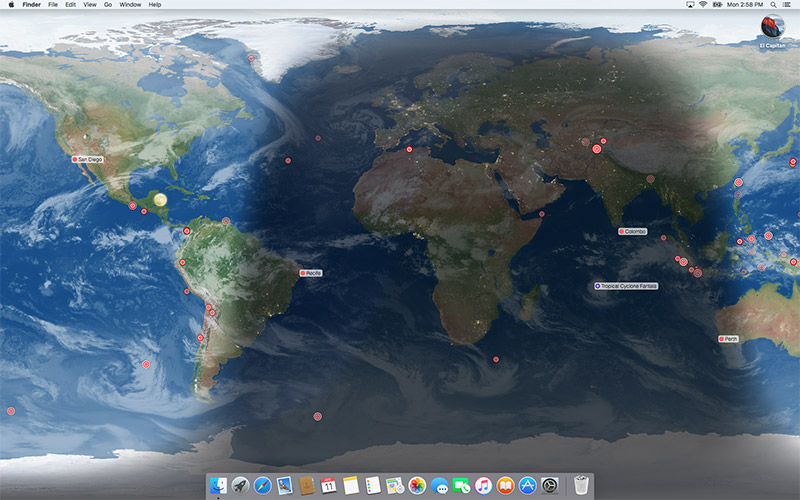Screen dimensions: 800x500
Task: Open the El Capitan disk icon
Action: [772, 27]
